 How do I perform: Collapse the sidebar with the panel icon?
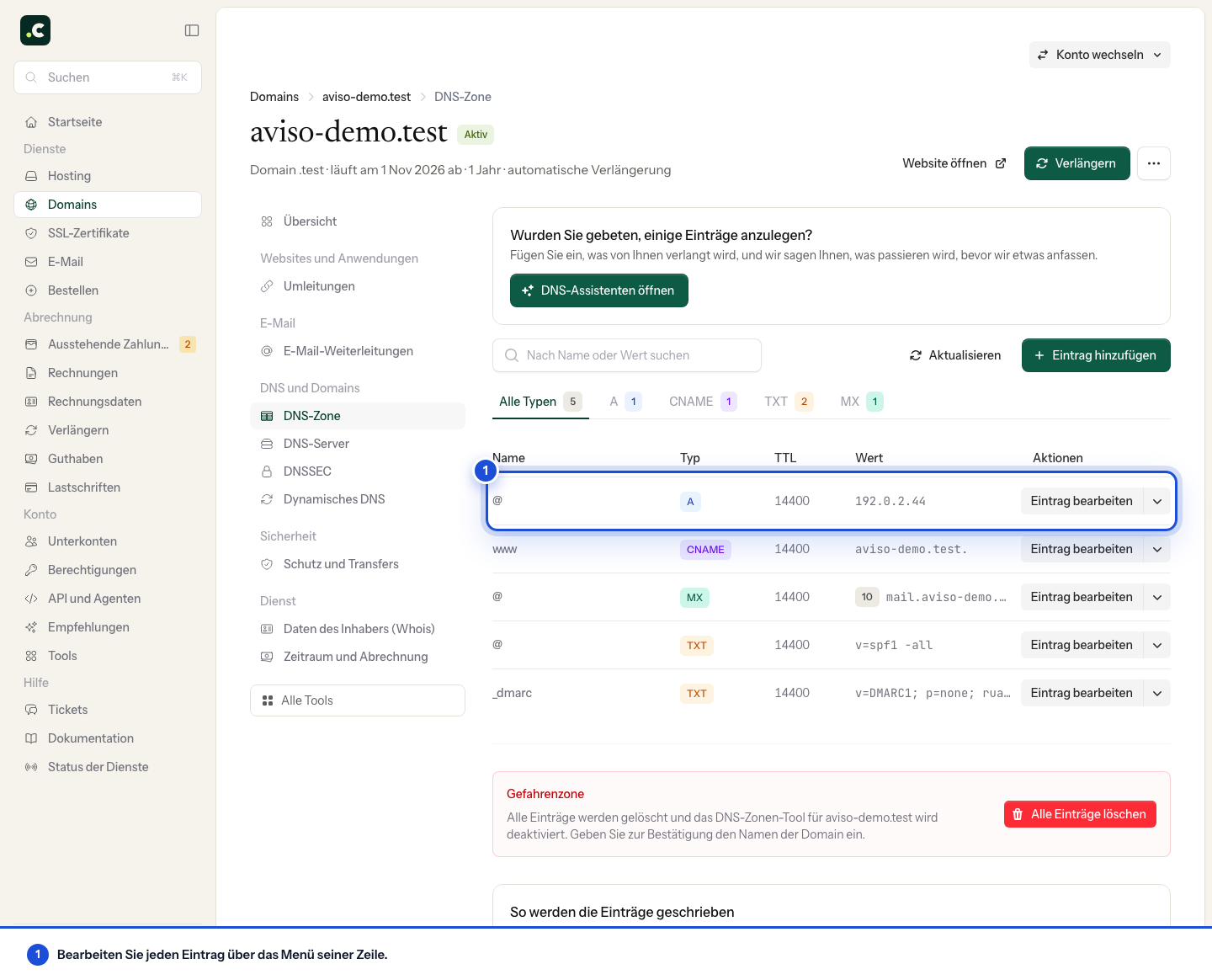click(192, 30)
